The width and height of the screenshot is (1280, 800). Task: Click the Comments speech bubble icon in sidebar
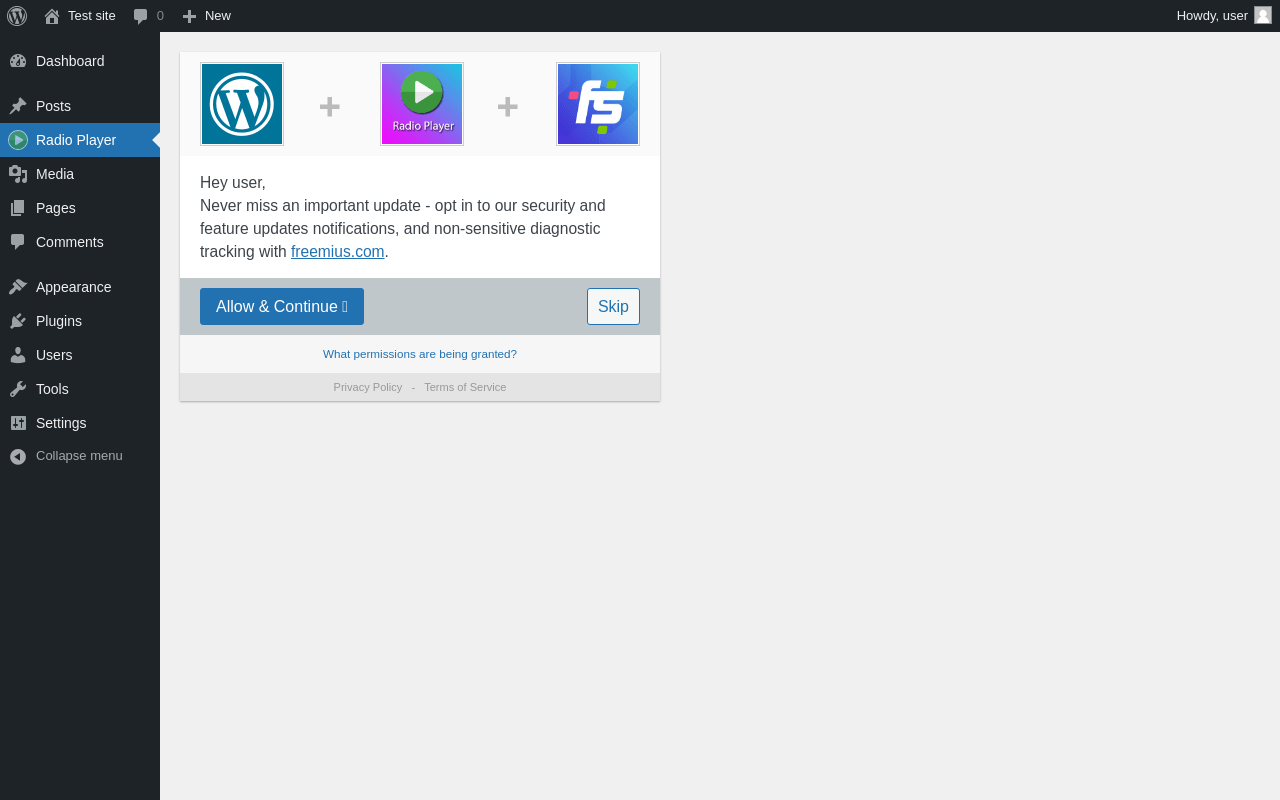(18, 242)
